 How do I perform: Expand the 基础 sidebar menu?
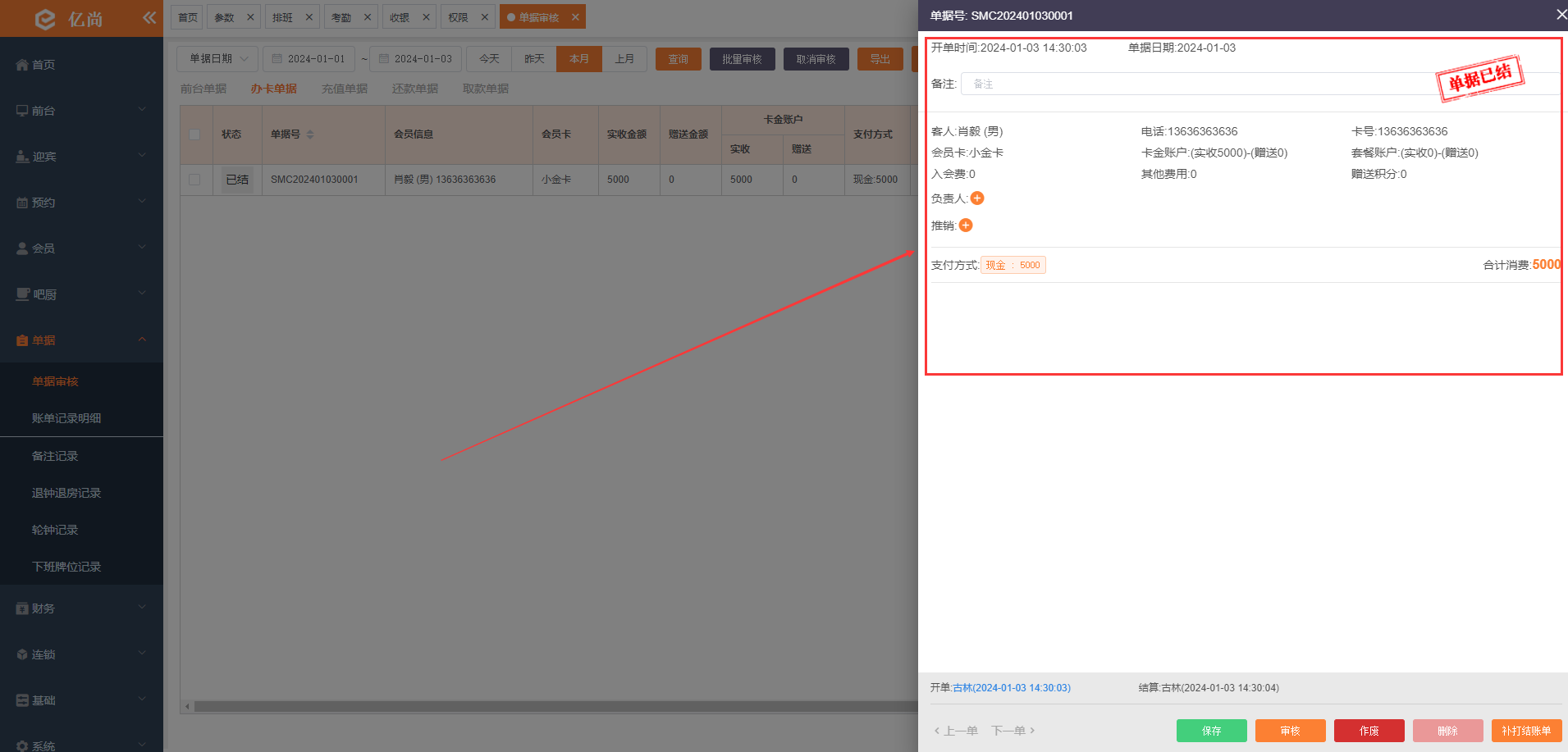coord(82,700)
